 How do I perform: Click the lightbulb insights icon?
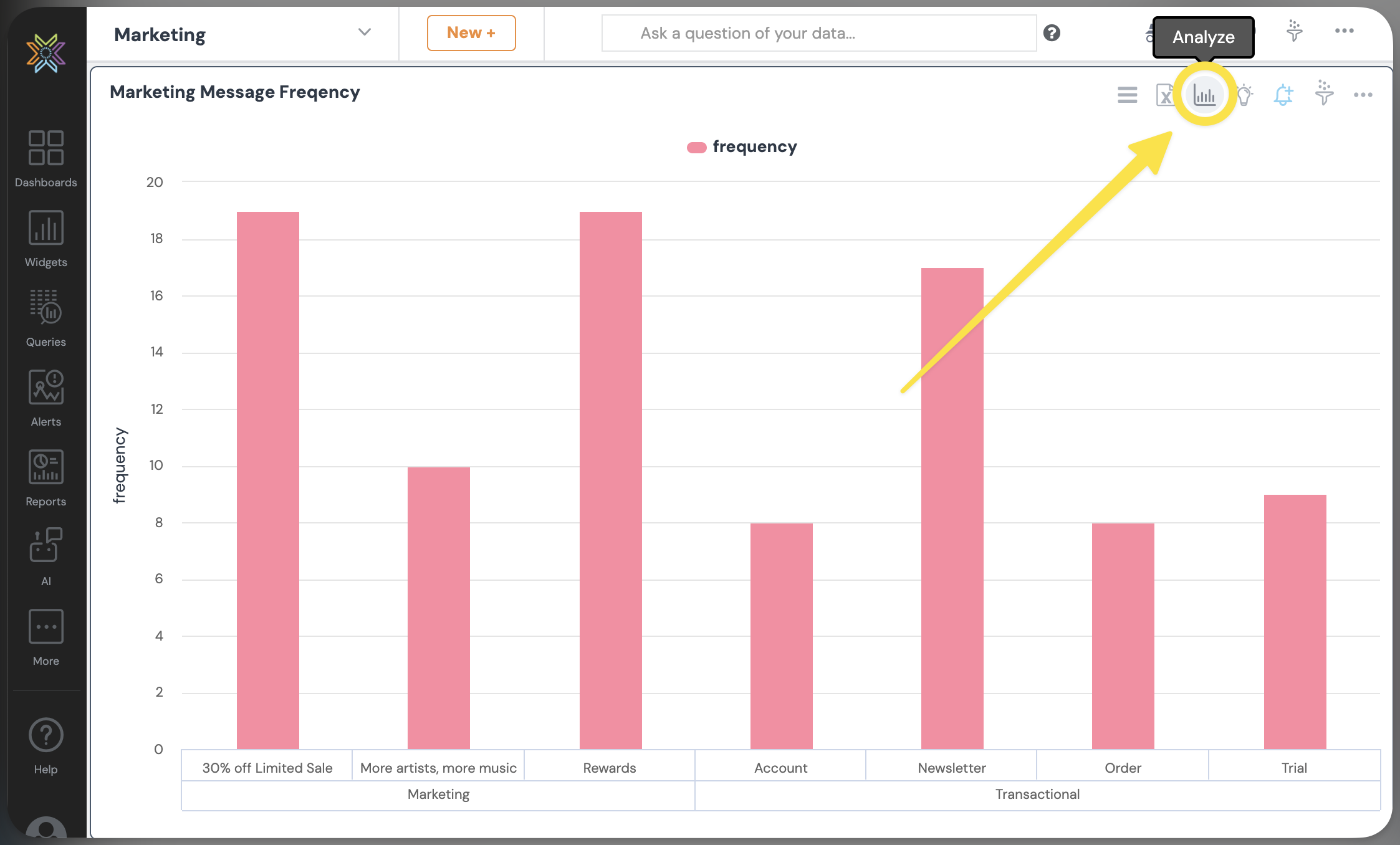click(1245, 95)
